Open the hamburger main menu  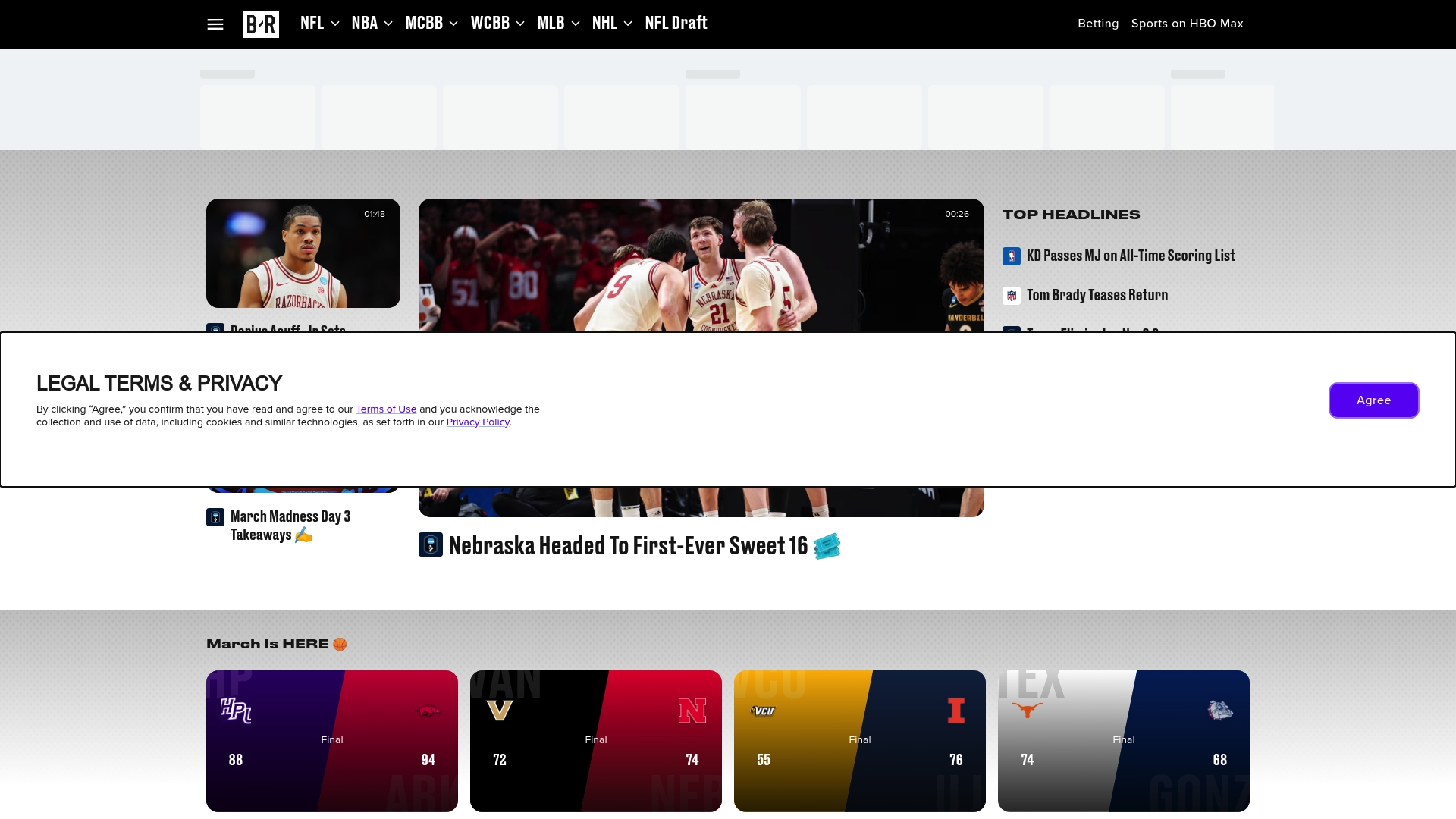pyautogui.click(x=215, y=24)
